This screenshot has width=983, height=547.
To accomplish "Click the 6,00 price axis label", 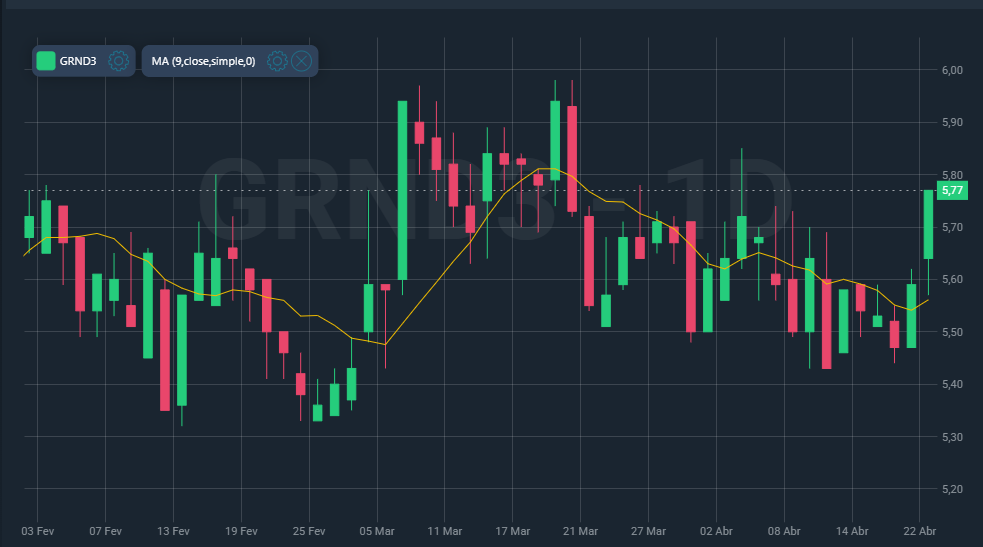I will (952, 70).
